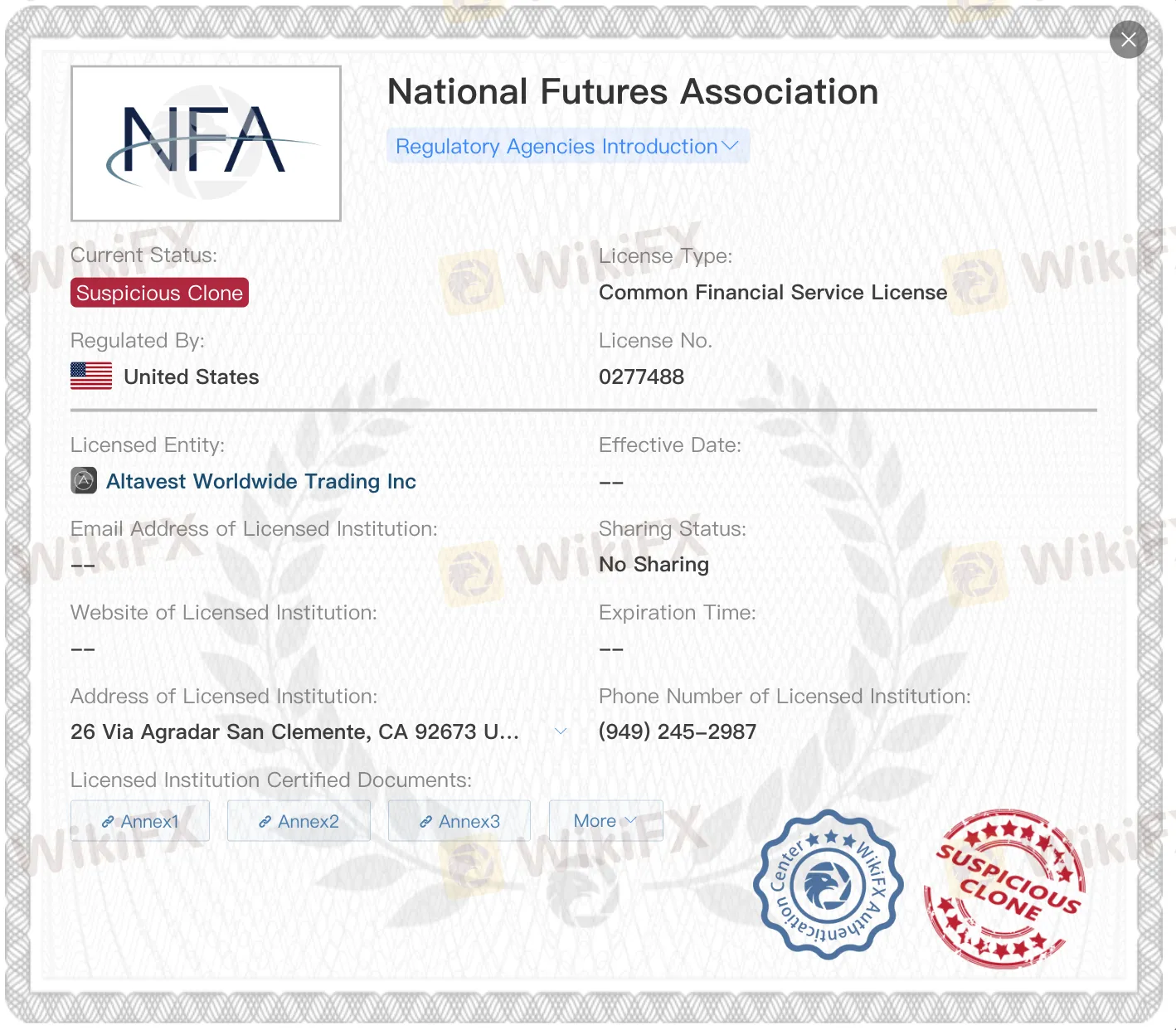Click the Common Financial Service License text
The image size is (1176, 1030).
pyautogui.click(x=772, y=292)
